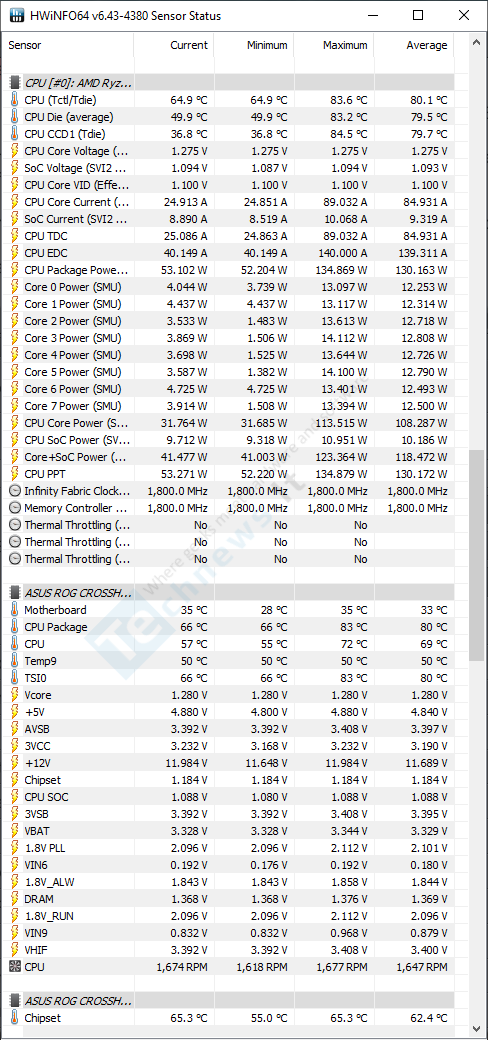Click the chip icon of CPU [#0] AMD Ryzen group
This screenshot has width=488, height=1040.
pos(15,83)
